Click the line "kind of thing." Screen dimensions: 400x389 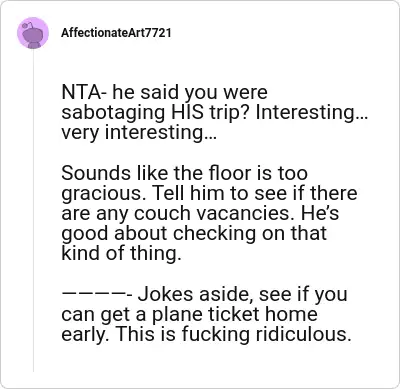[x=121, y=254]
